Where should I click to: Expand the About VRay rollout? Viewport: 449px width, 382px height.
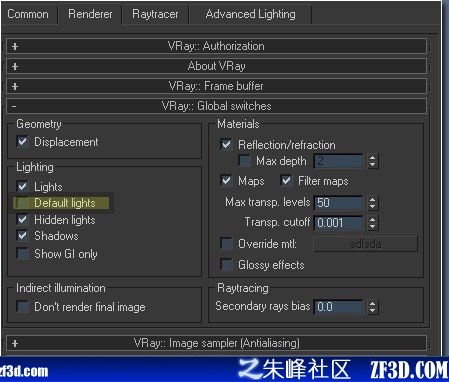(x=216, y=66)
